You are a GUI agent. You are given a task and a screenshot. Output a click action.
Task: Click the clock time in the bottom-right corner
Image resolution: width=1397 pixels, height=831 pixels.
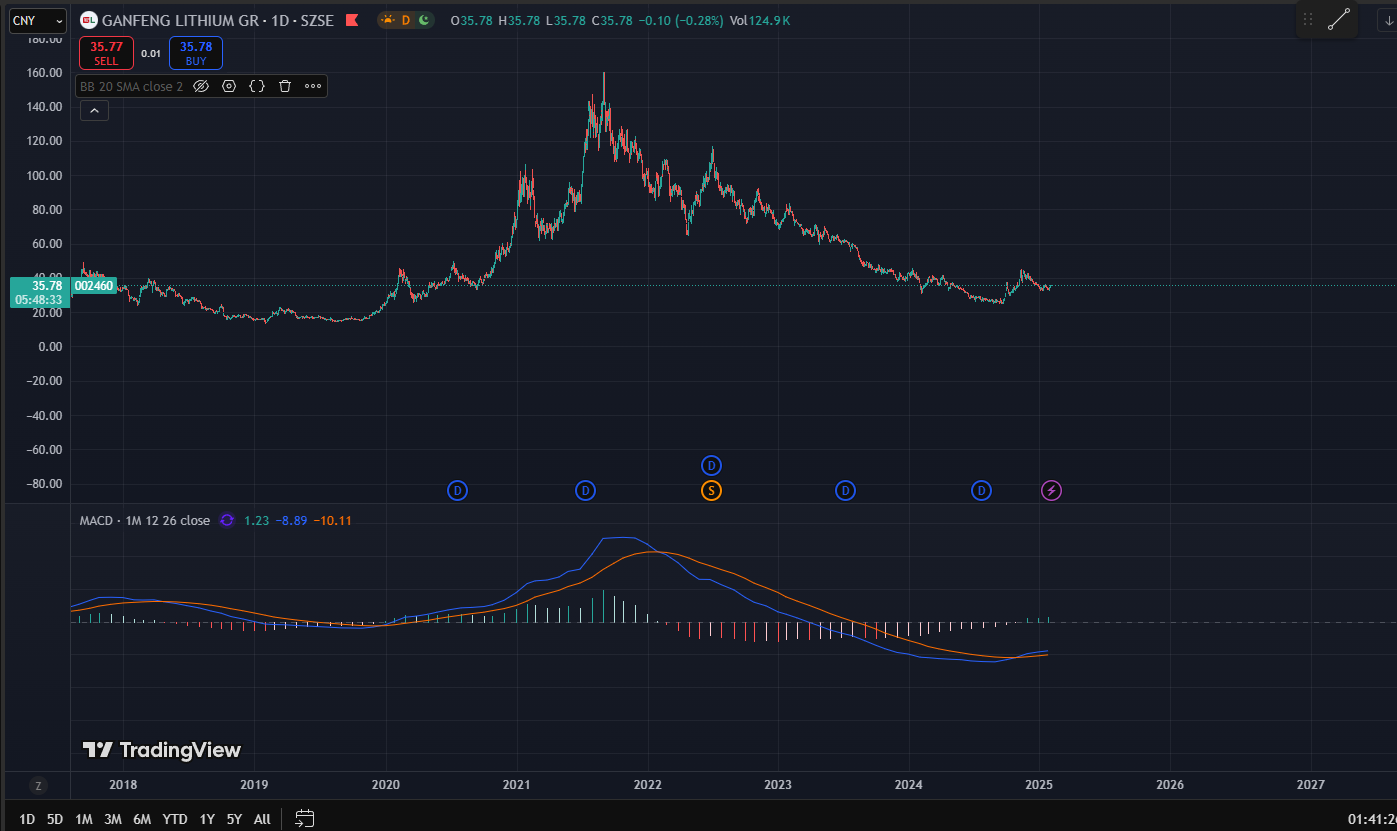click(1372, 819)
